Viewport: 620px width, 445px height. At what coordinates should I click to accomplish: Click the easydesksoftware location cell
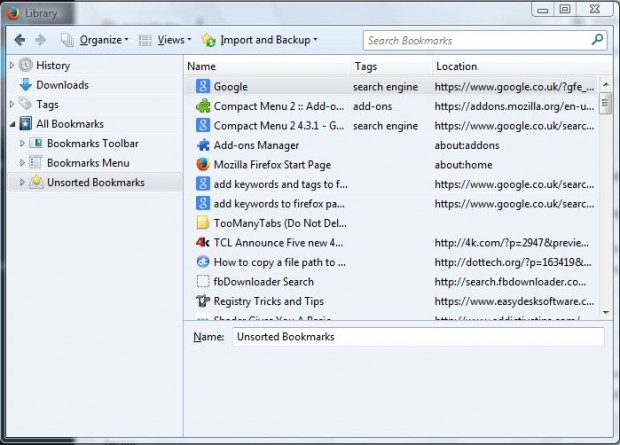tap(514, 301)
